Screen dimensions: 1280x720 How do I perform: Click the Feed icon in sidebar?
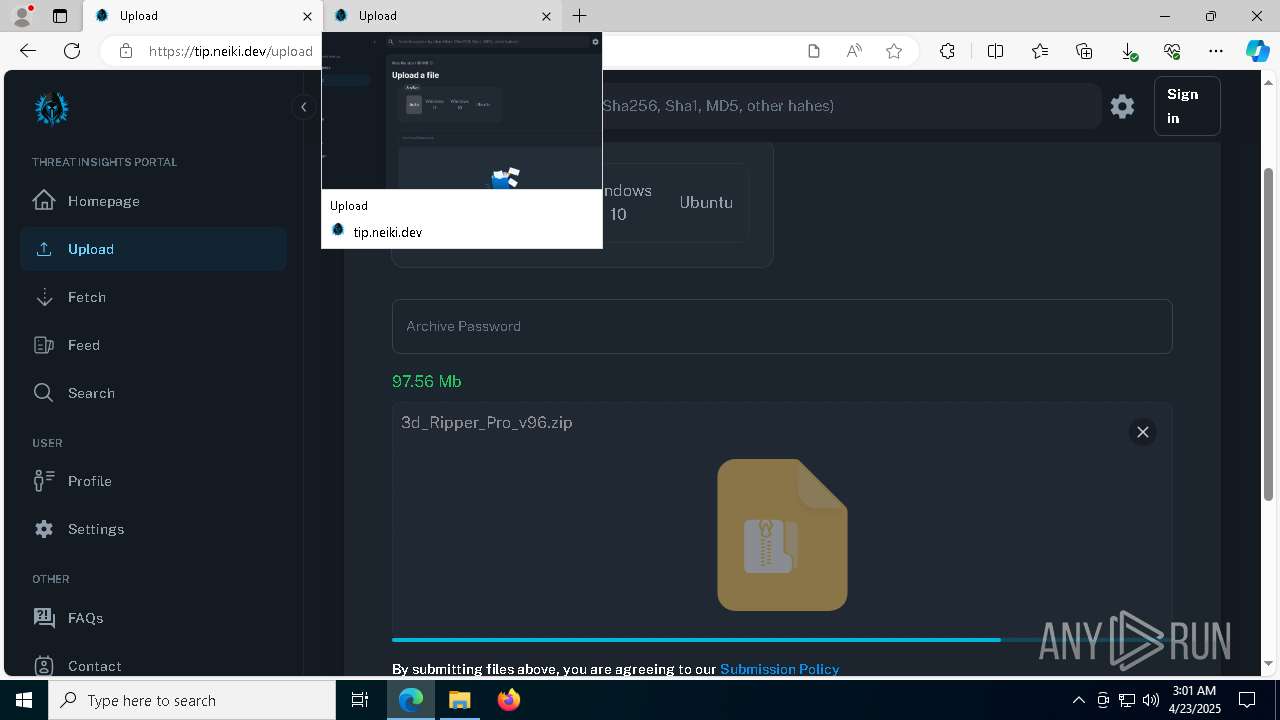point(44,345)
